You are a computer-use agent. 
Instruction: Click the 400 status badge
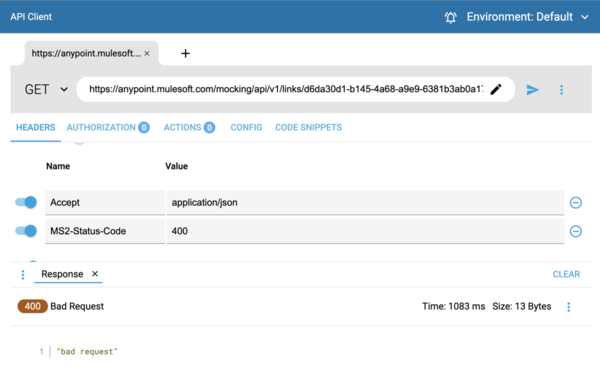33,306
